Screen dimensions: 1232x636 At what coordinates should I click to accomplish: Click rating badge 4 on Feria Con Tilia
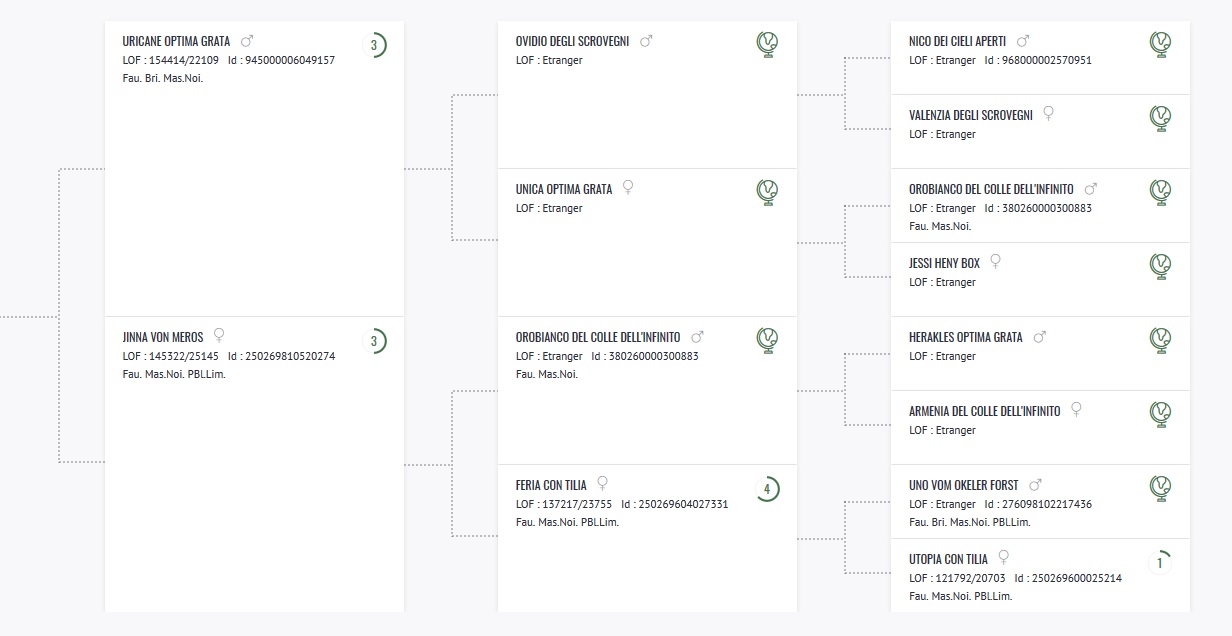pos(767,489)
